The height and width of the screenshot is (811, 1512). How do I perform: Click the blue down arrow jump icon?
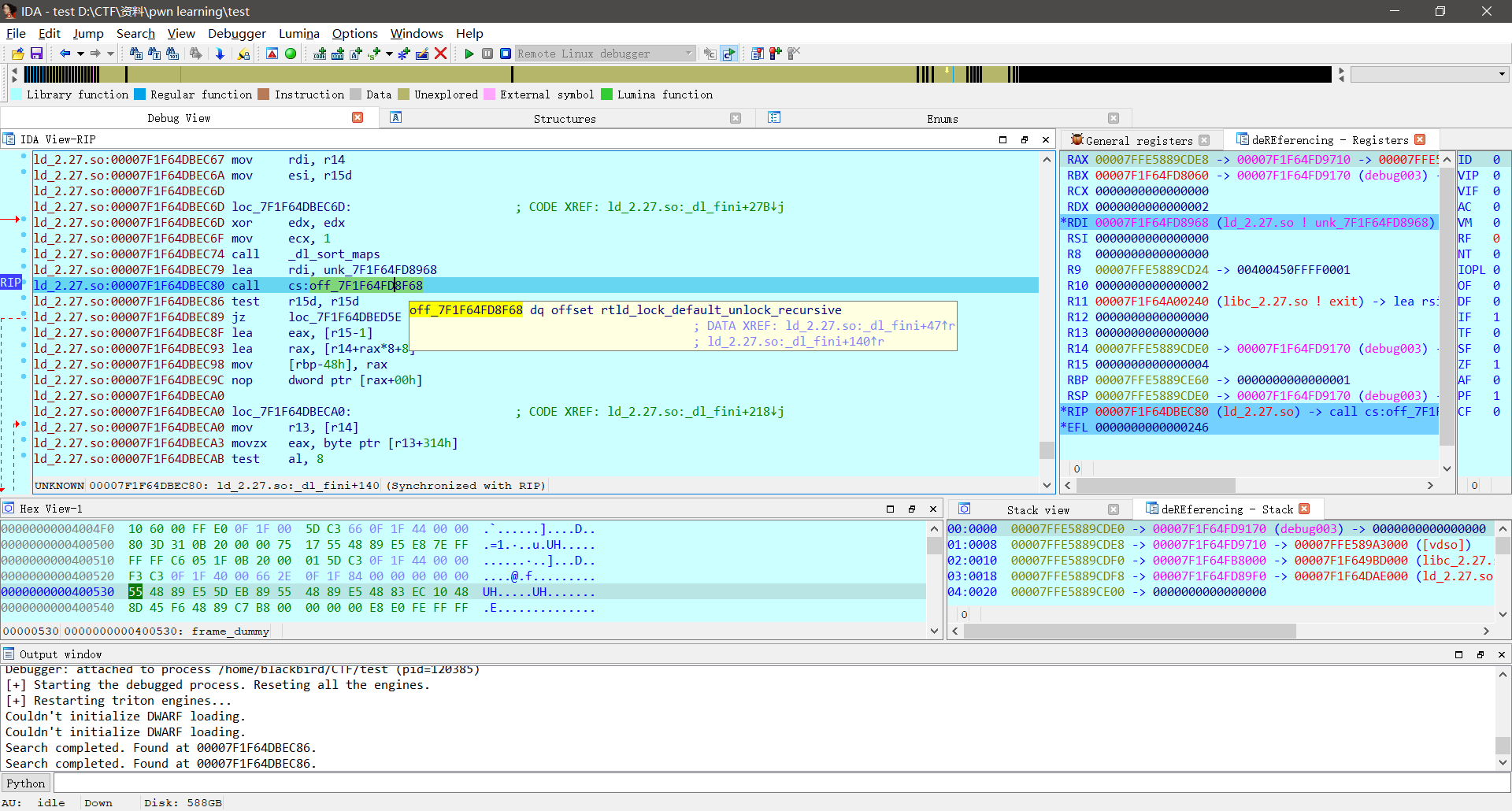point(220,54)
